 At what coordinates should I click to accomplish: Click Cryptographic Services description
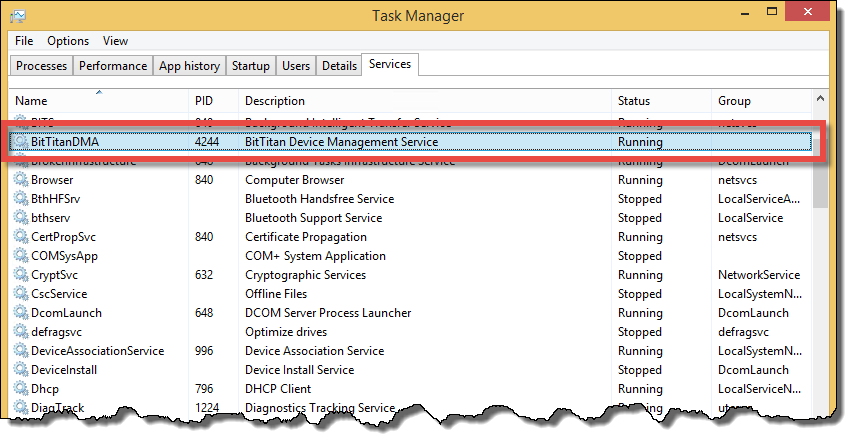305,275
